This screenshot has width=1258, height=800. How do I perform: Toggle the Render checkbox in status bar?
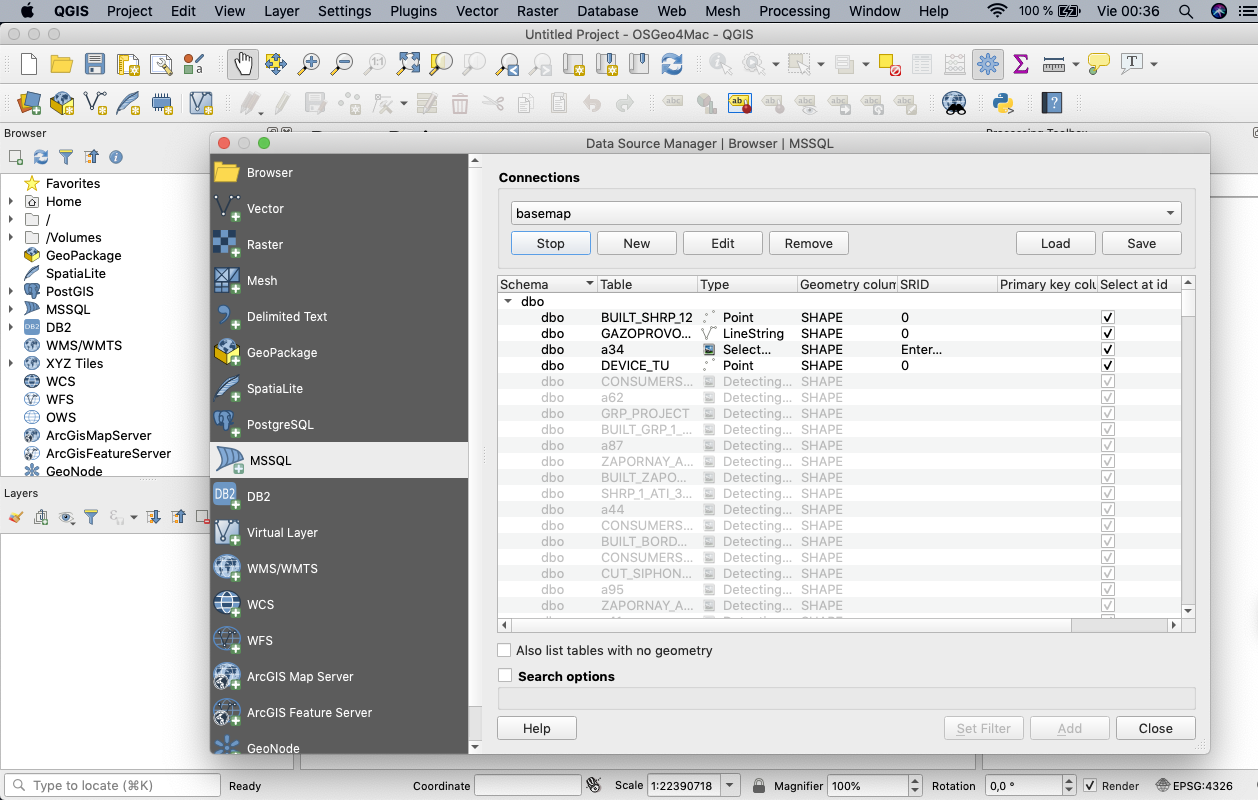click(x=1090, y=785)
